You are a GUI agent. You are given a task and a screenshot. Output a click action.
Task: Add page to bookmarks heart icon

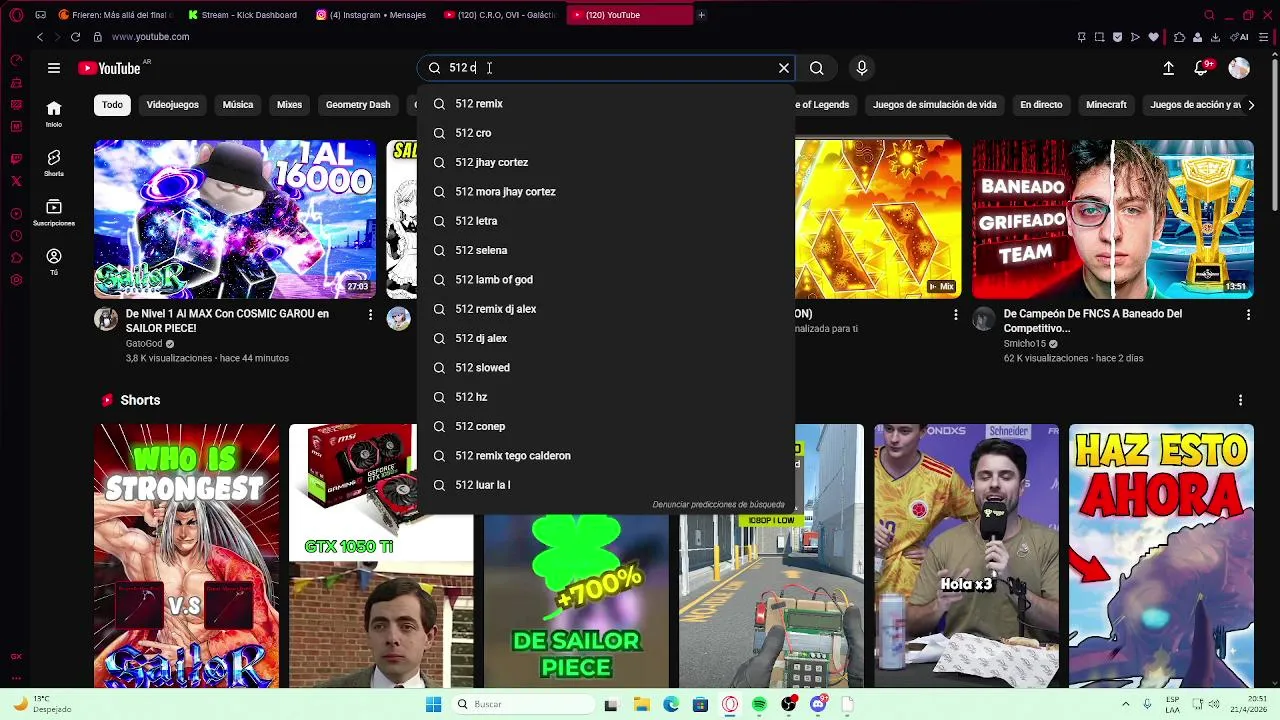point(1153,37)
